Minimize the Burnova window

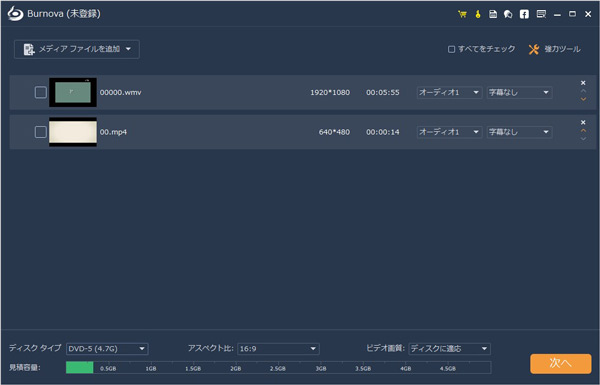pyautogui.click(x=557, y=15)
